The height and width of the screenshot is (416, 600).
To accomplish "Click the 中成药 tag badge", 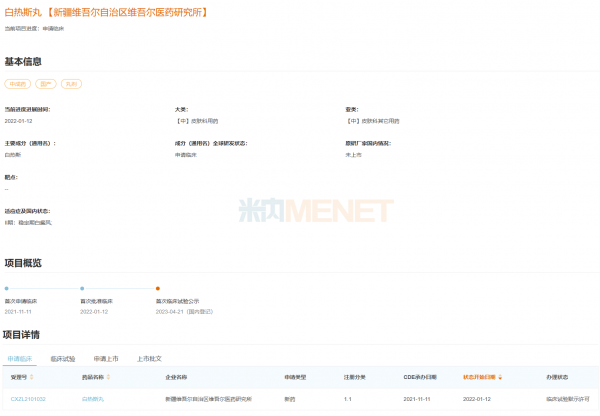I will [x=18, y=85].
